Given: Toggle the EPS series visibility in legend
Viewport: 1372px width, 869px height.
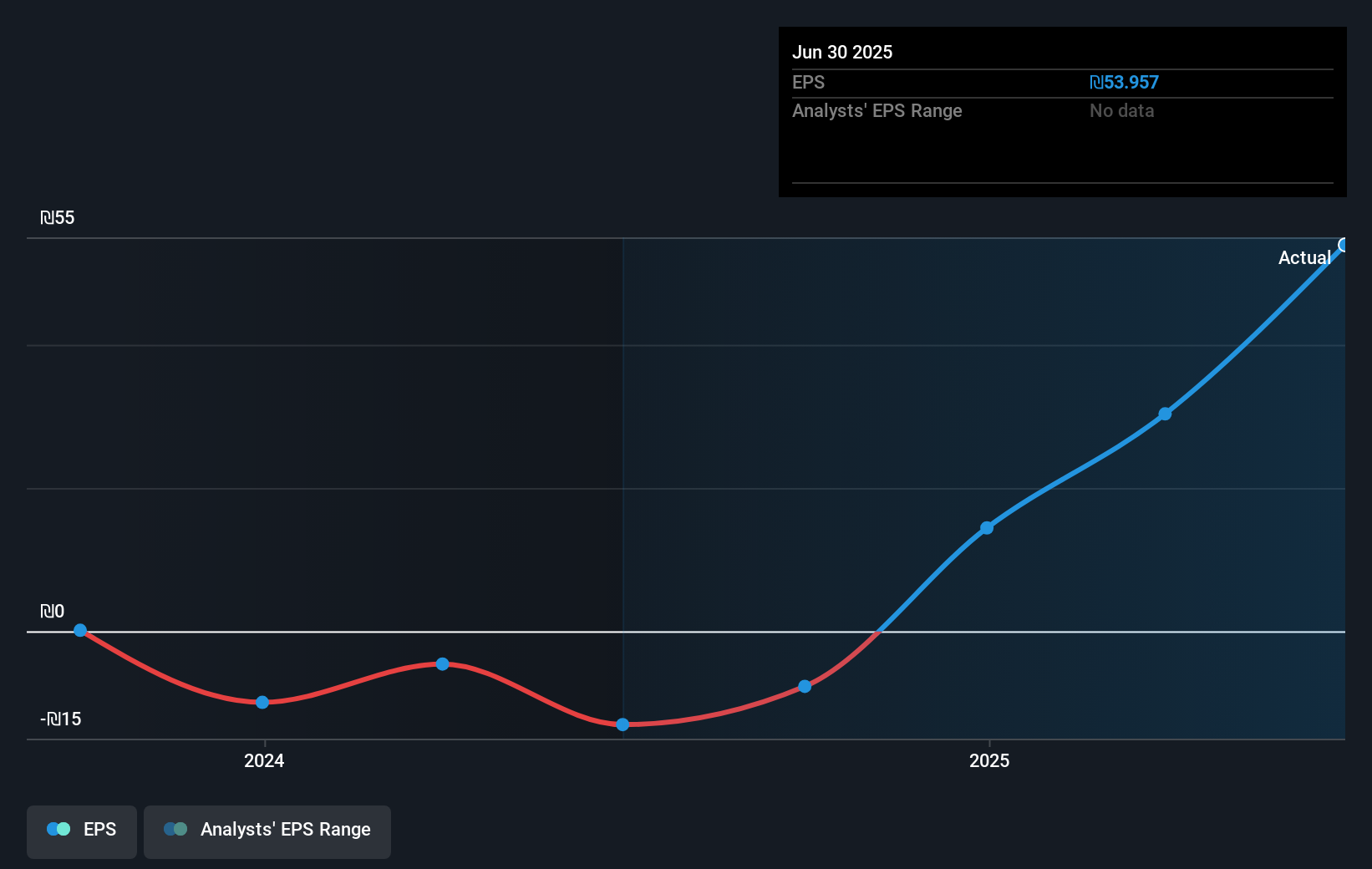Looking at the screenshot, I should point(81,830).
